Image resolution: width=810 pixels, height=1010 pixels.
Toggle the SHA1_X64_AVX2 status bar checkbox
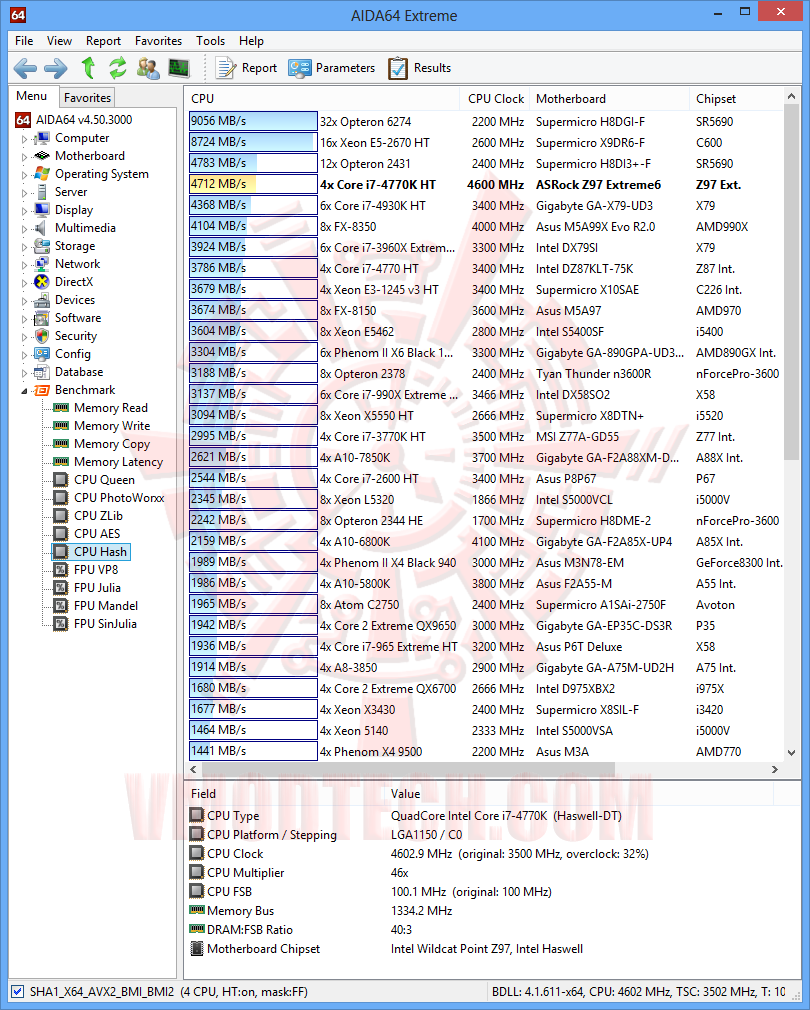pyautogui.click(x=17, y=991)
